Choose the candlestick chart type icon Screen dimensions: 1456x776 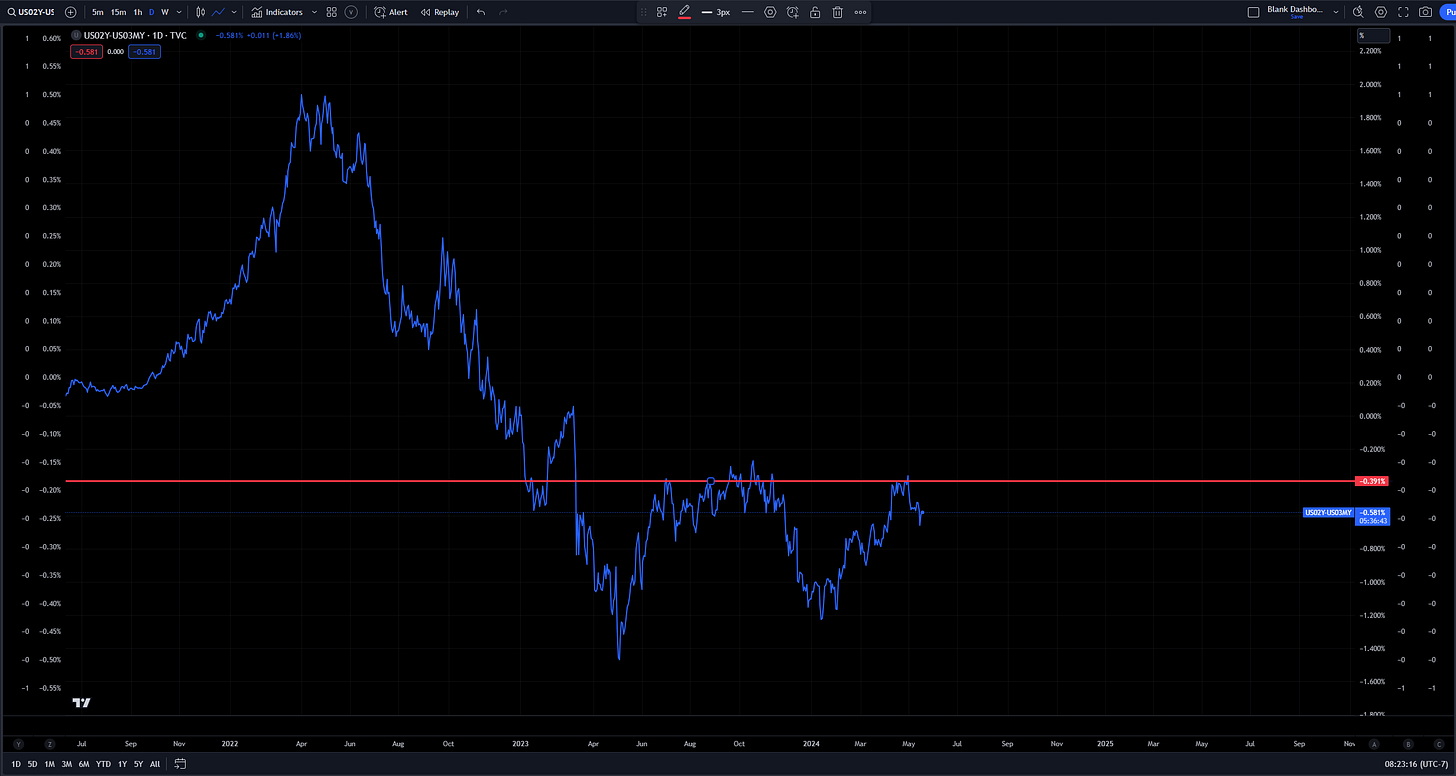tap(201, 12)
